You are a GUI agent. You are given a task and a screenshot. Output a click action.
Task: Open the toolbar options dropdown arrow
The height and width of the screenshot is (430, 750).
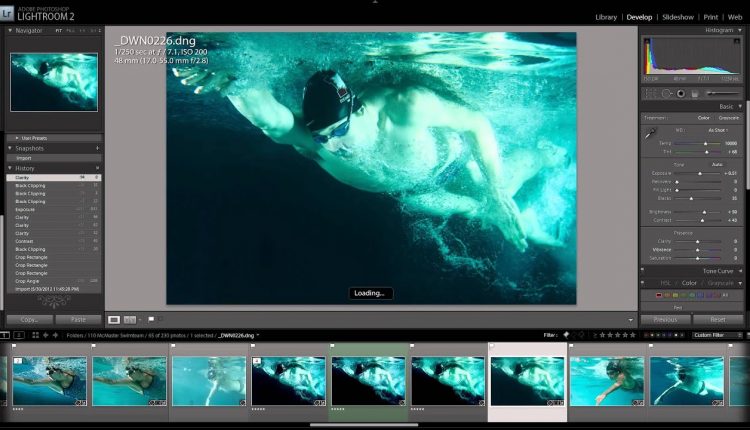click(x=630, y=320)
